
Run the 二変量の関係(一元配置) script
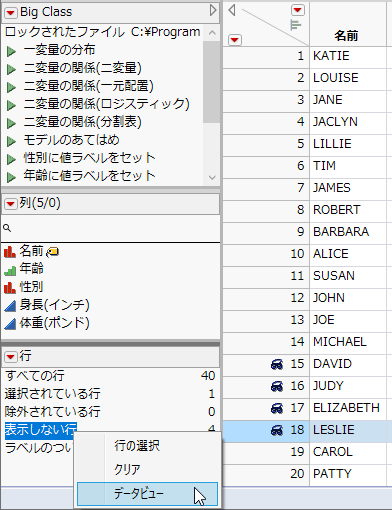pos(11,87)
